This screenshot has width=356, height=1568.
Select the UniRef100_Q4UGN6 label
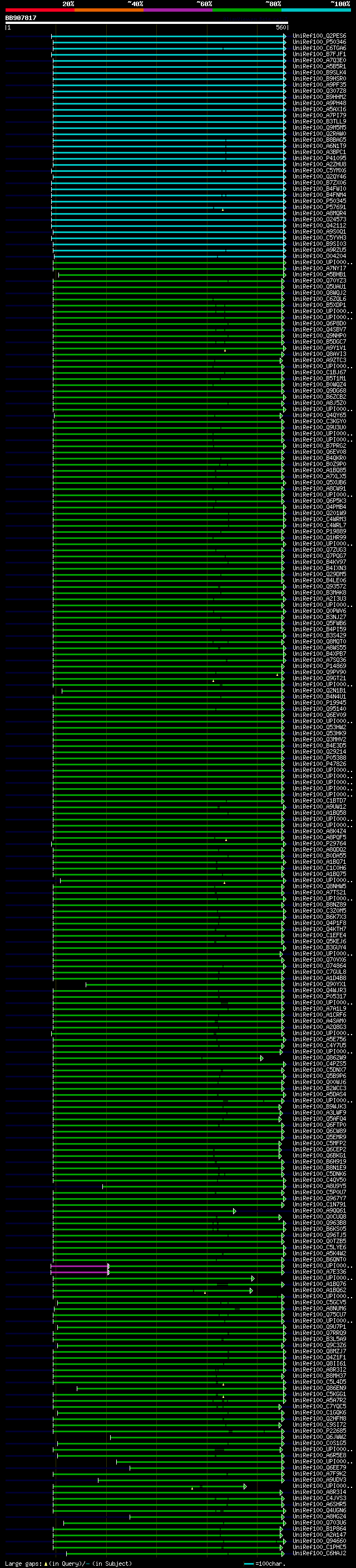319,1510
